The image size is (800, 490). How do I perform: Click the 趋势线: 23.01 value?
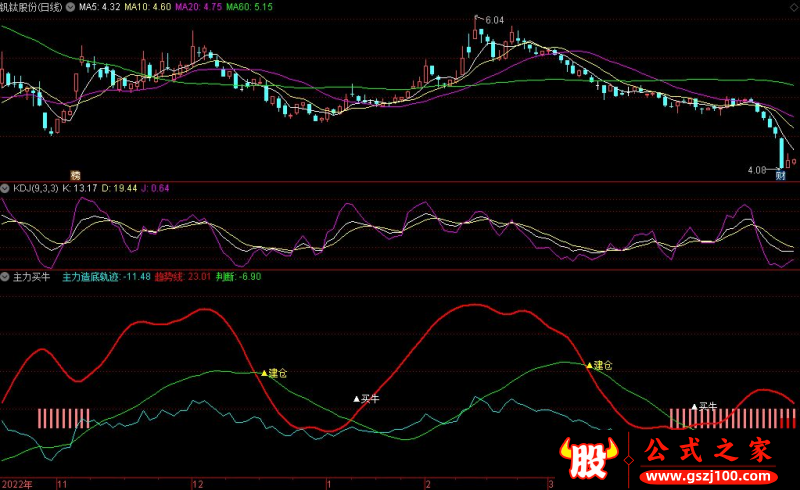click(183, 277)
